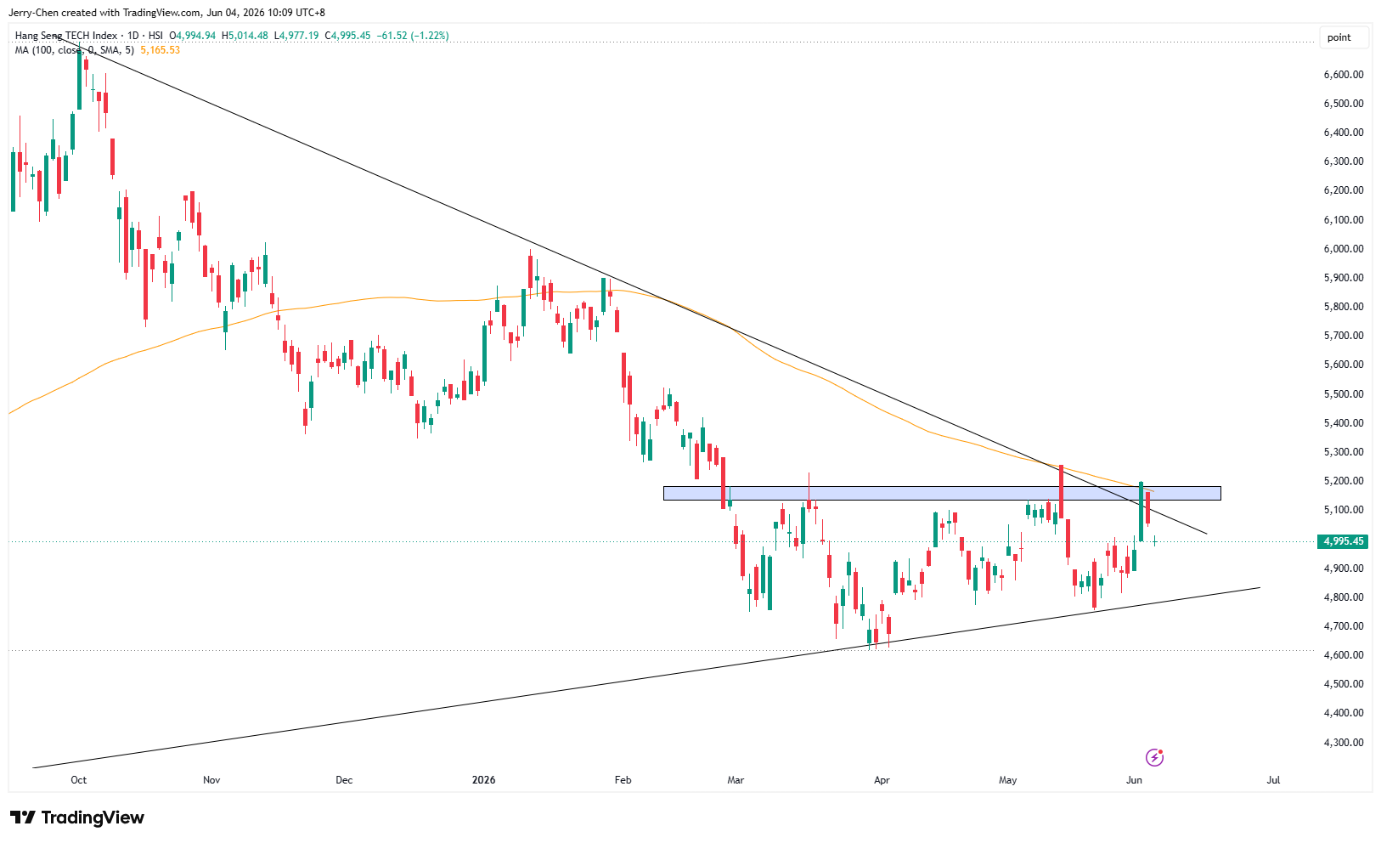Click the 4,300.00 level on price axis

tap(1343, 743)
